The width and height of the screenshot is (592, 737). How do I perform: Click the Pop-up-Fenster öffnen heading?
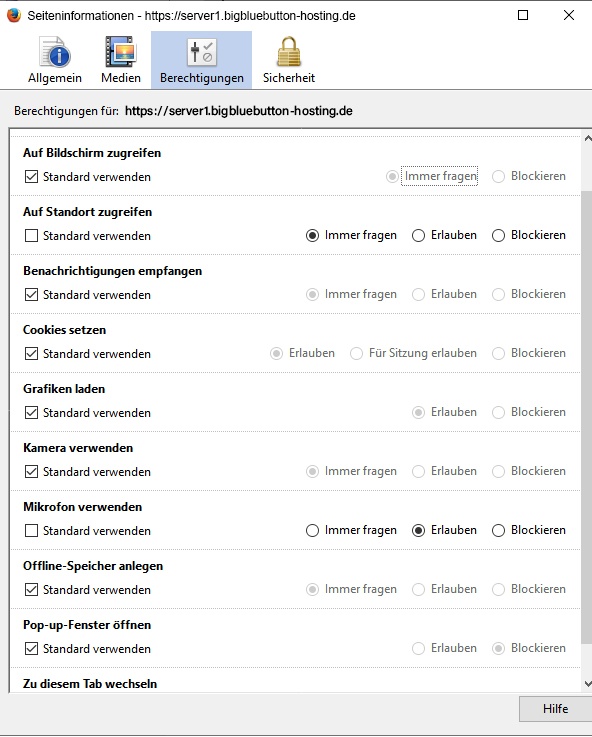87,625
